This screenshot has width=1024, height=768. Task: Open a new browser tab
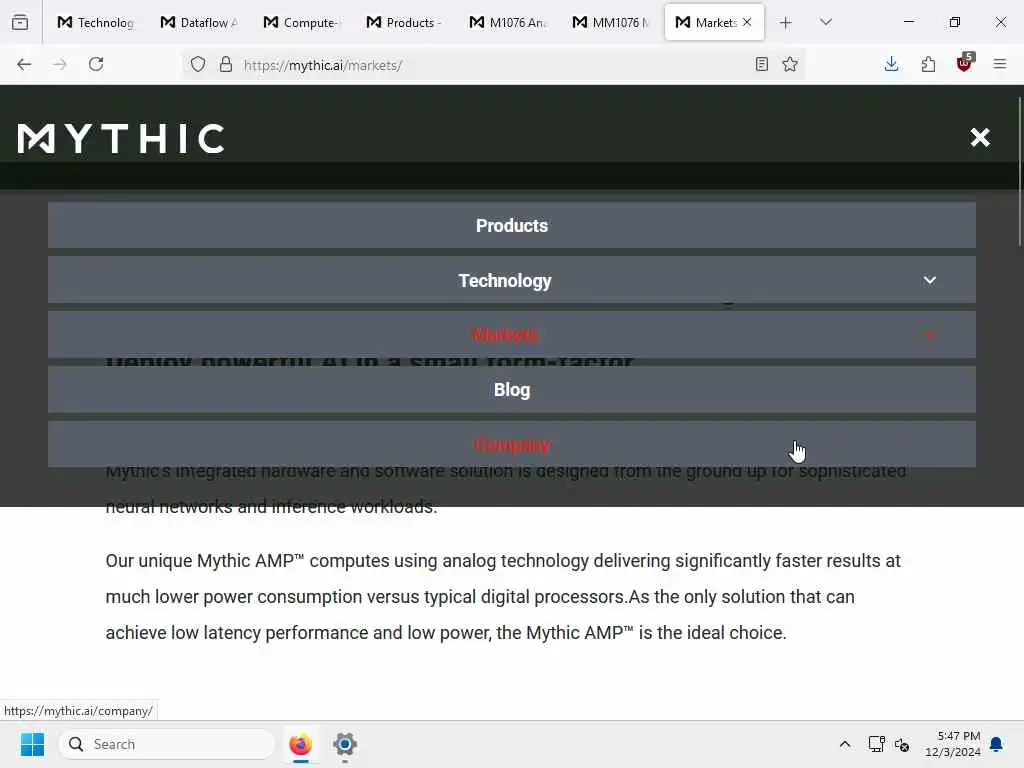786,23
